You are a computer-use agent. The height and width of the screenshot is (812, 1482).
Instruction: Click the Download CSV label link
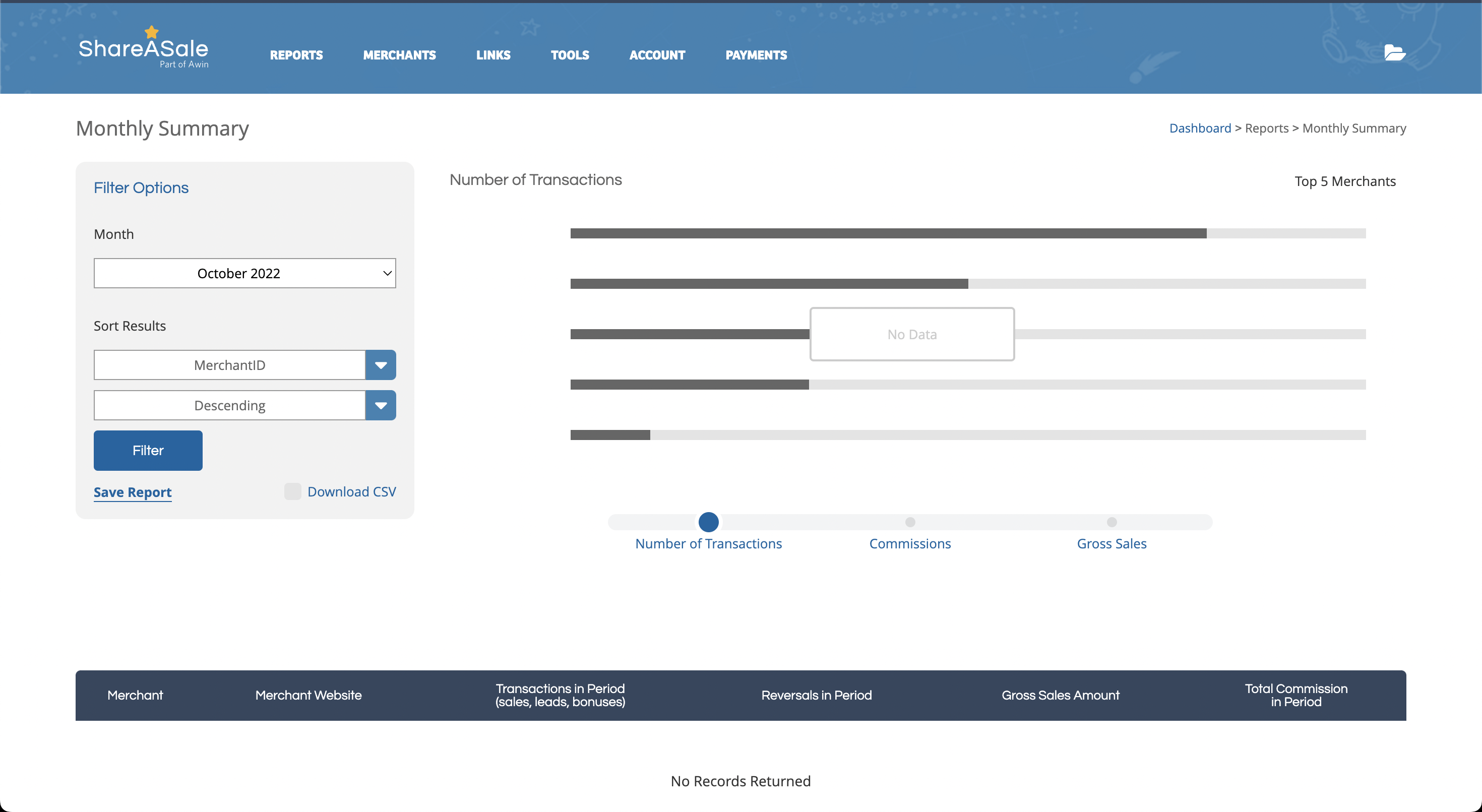(351, 491)
